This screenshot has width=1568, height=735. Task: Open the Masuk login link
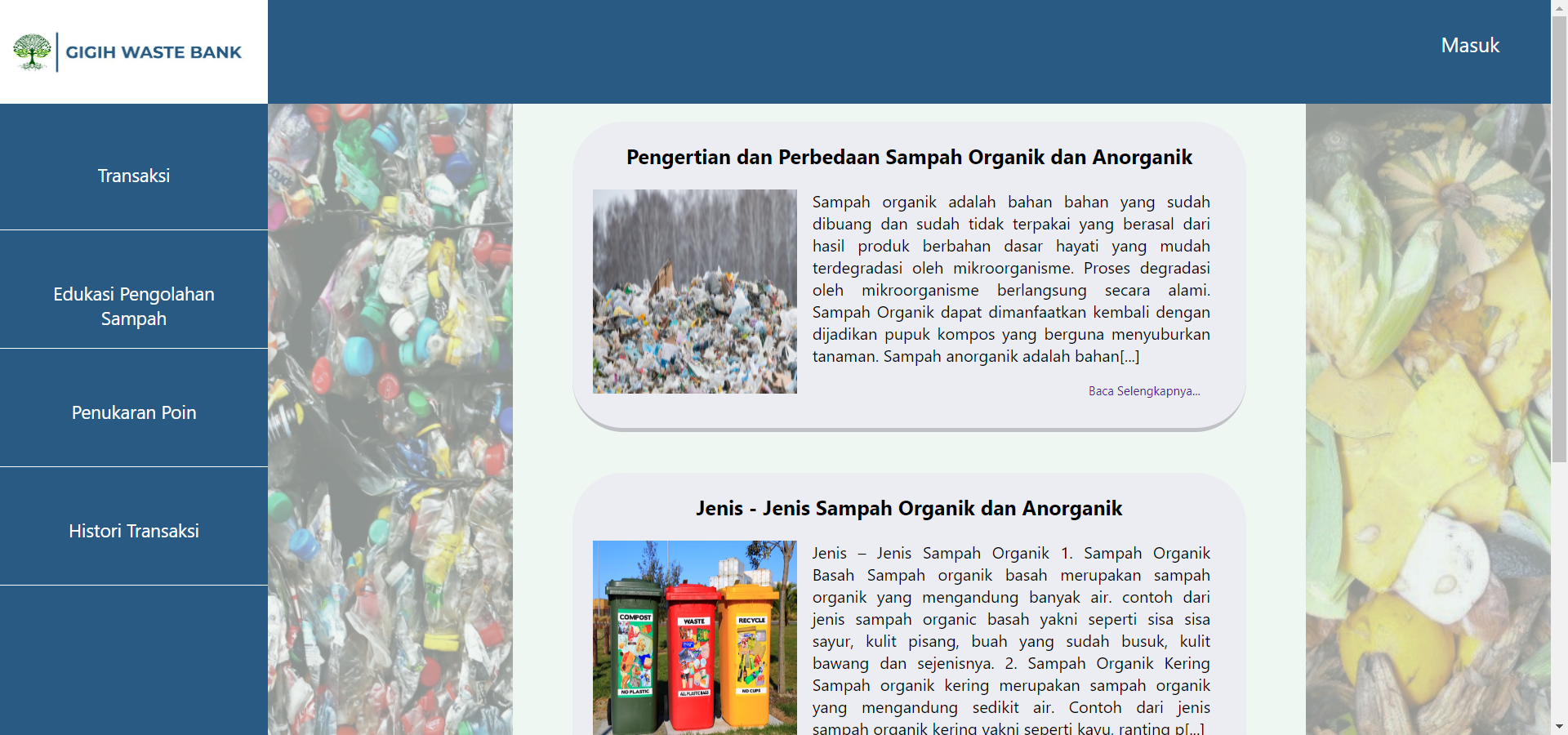pyautogui.click(x=1469, y=46)
